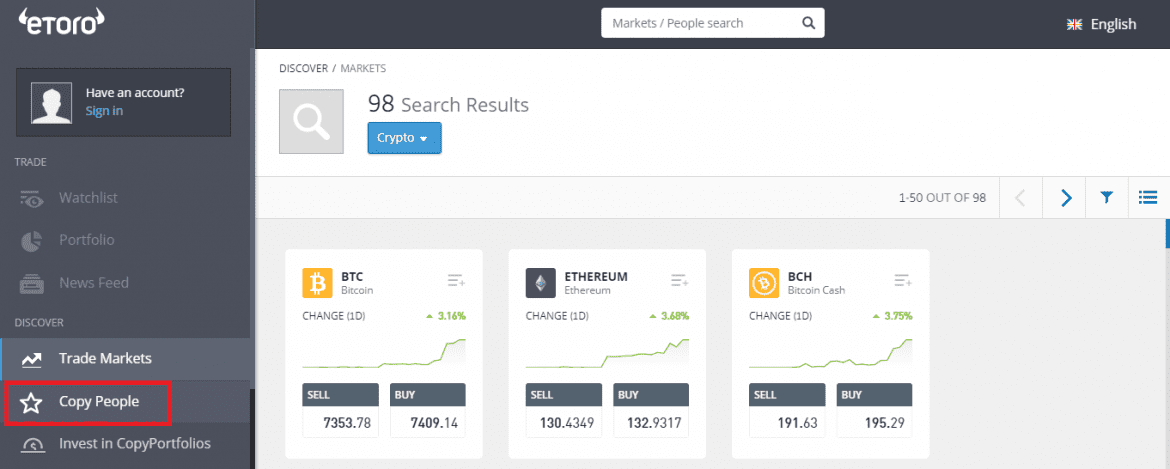Add Bitcoin Cash to watchlist icon
Image resolution: width=1170 pixels, height=469 pixels.
[903, 282]
